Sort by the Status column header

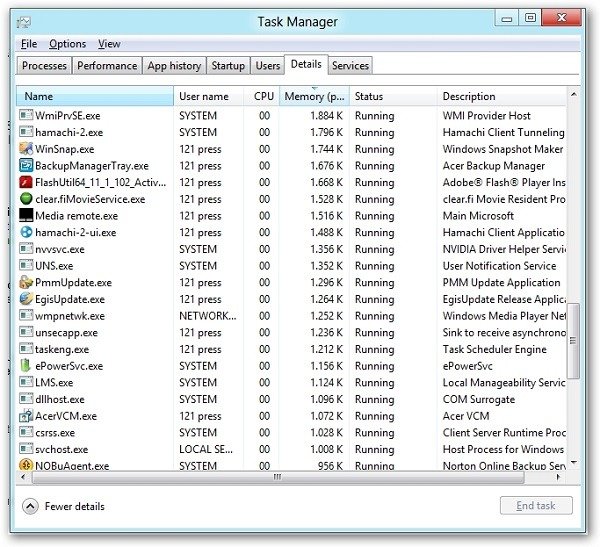393,96
